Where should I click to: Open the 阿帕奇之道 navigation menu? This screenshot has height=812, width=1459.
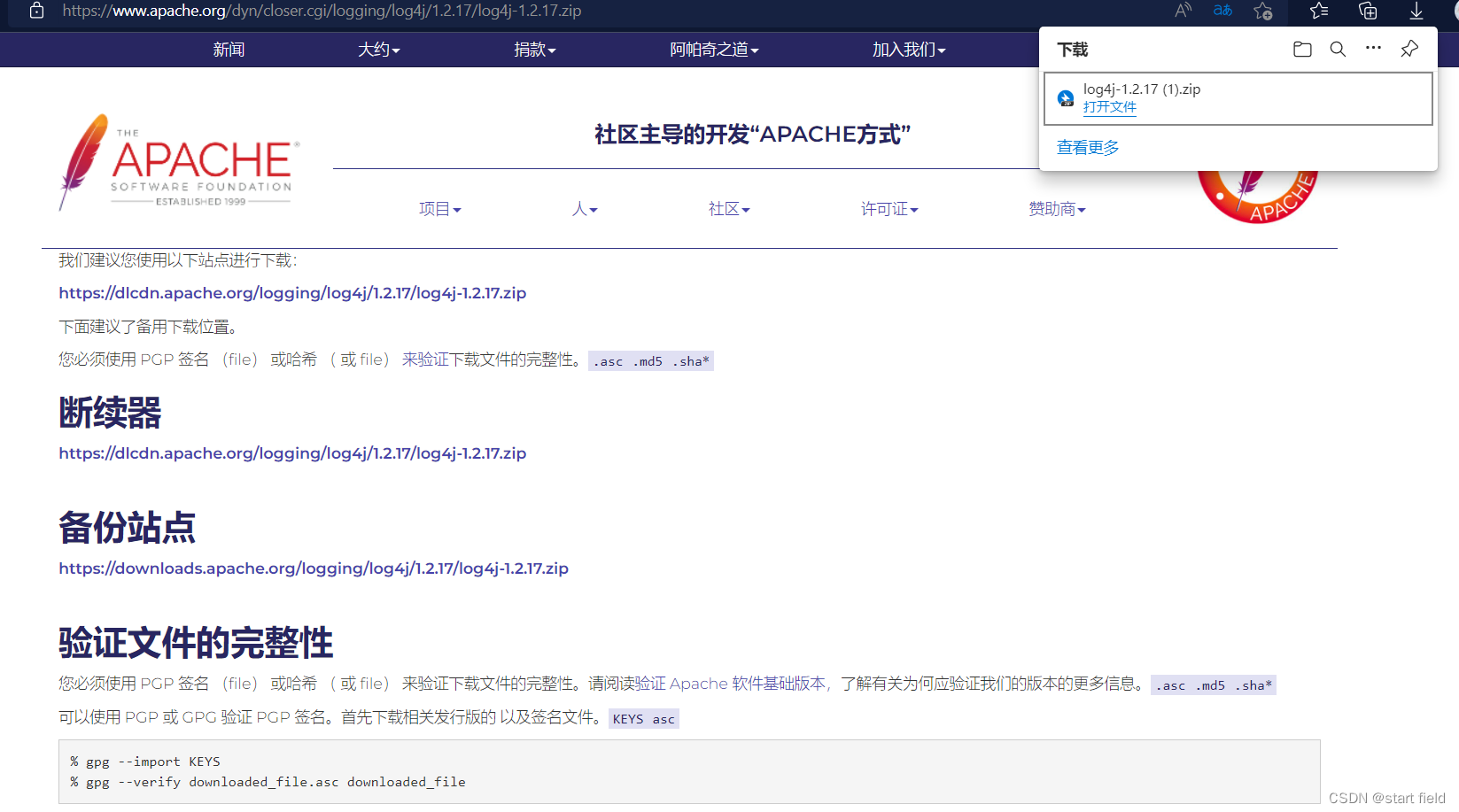(714, 50)
